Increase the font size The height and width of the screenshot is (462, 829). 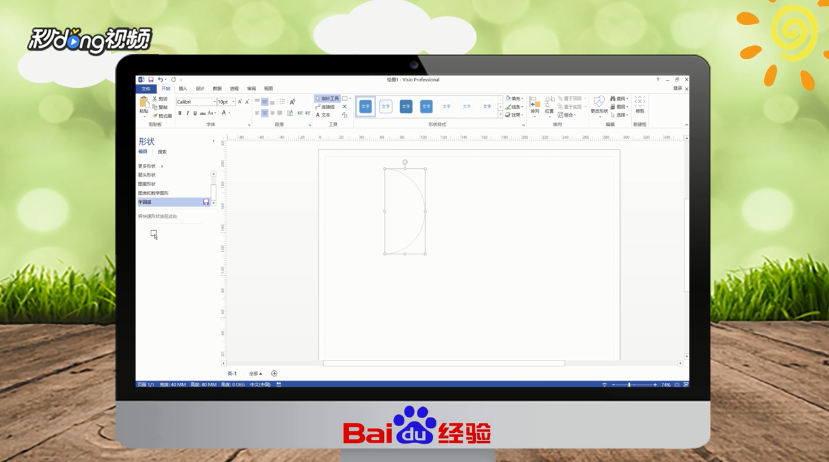(x=240, y=102)
